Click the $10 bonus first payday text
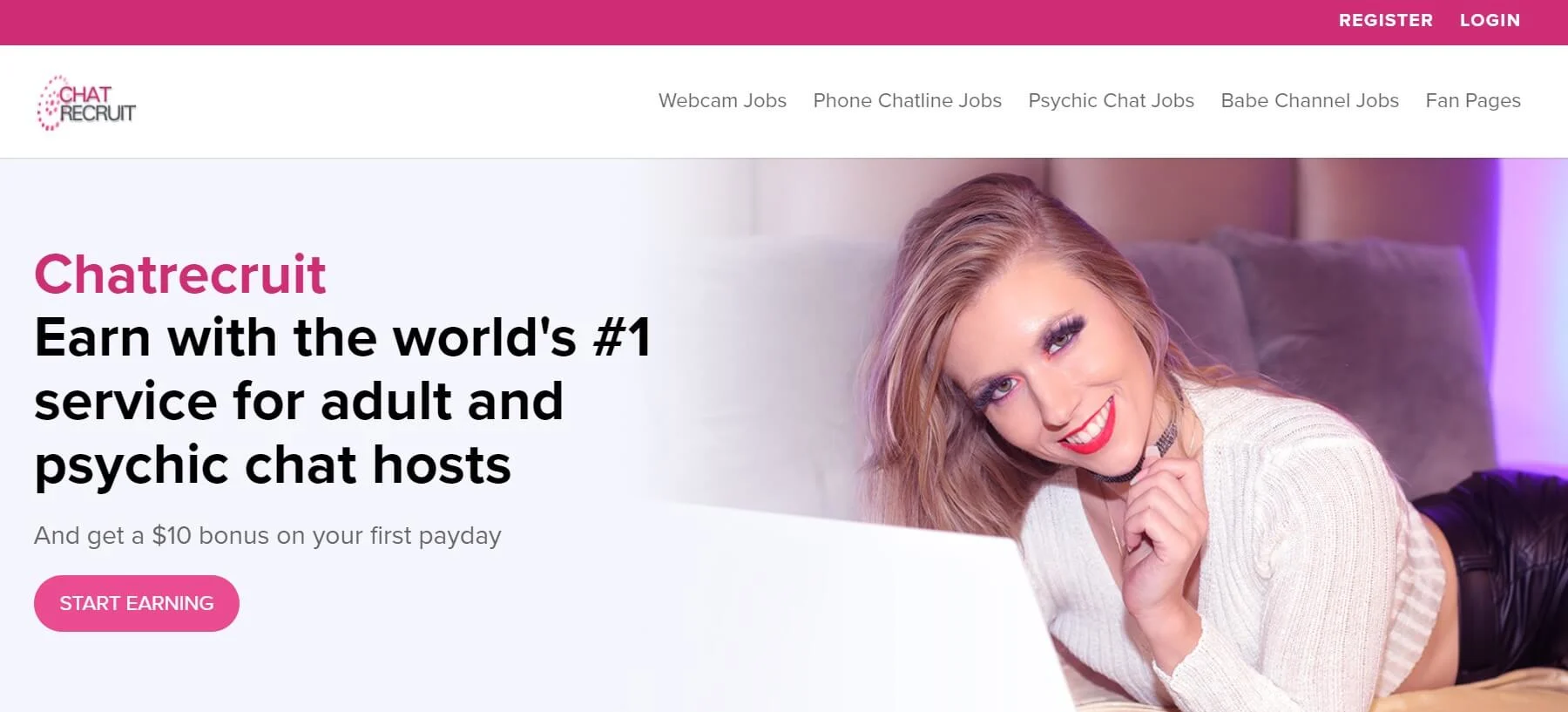The width and height of the screenshot is (1568, 712). [x=267, y=535]
